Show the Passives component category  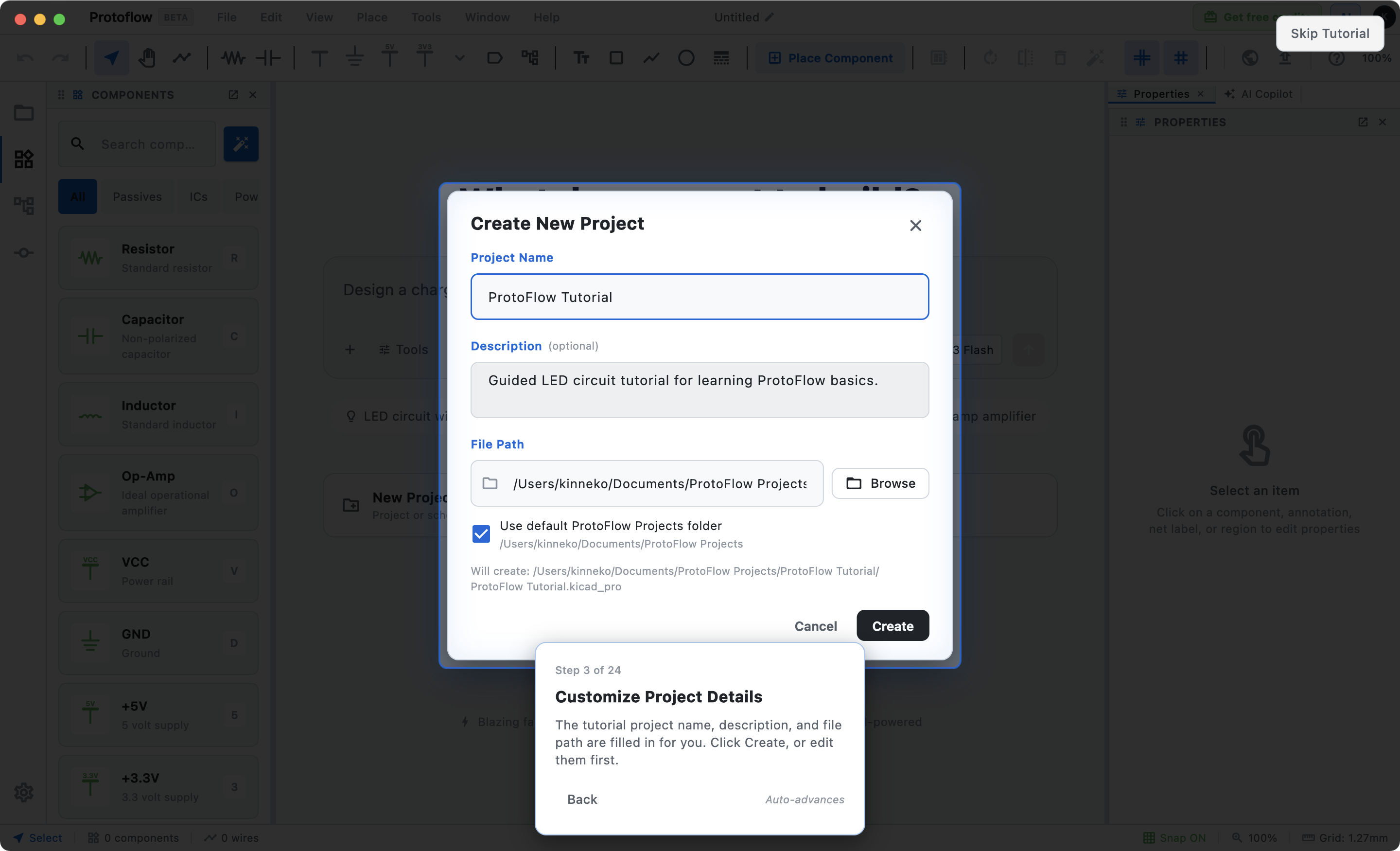point(137,196)
